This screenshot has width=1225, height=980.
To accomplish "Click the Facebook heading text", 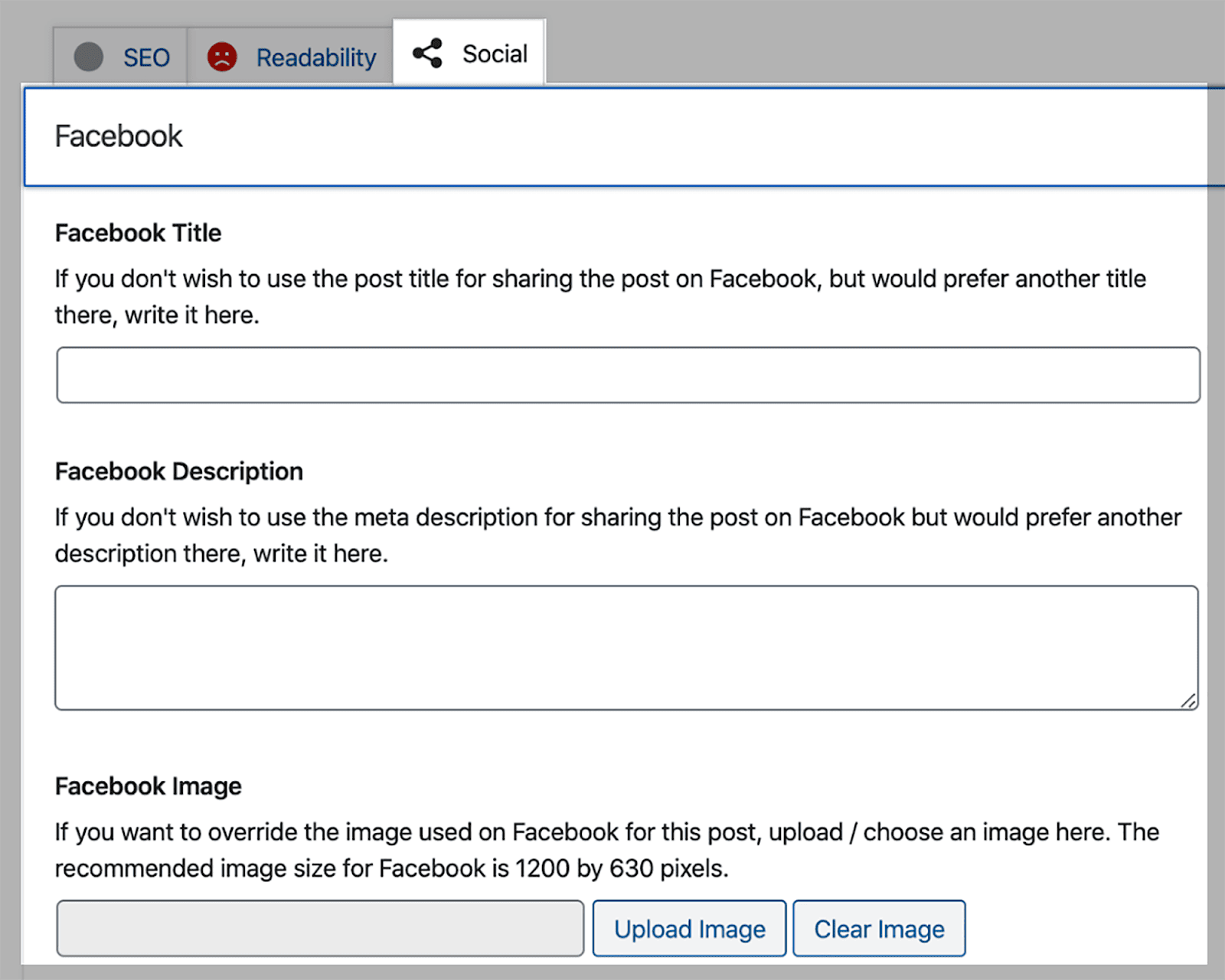I will [x=119, y=137].
